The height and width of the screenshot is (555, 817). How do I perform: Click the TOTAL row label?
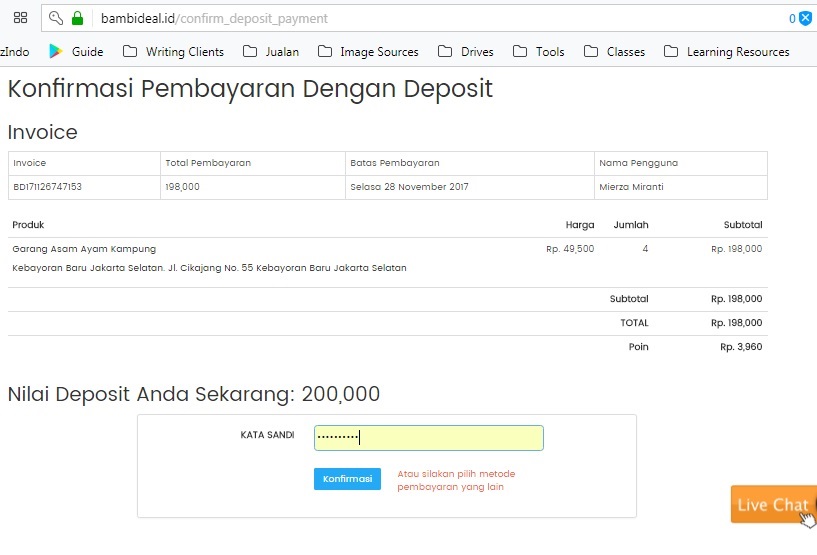pos(634,323)
